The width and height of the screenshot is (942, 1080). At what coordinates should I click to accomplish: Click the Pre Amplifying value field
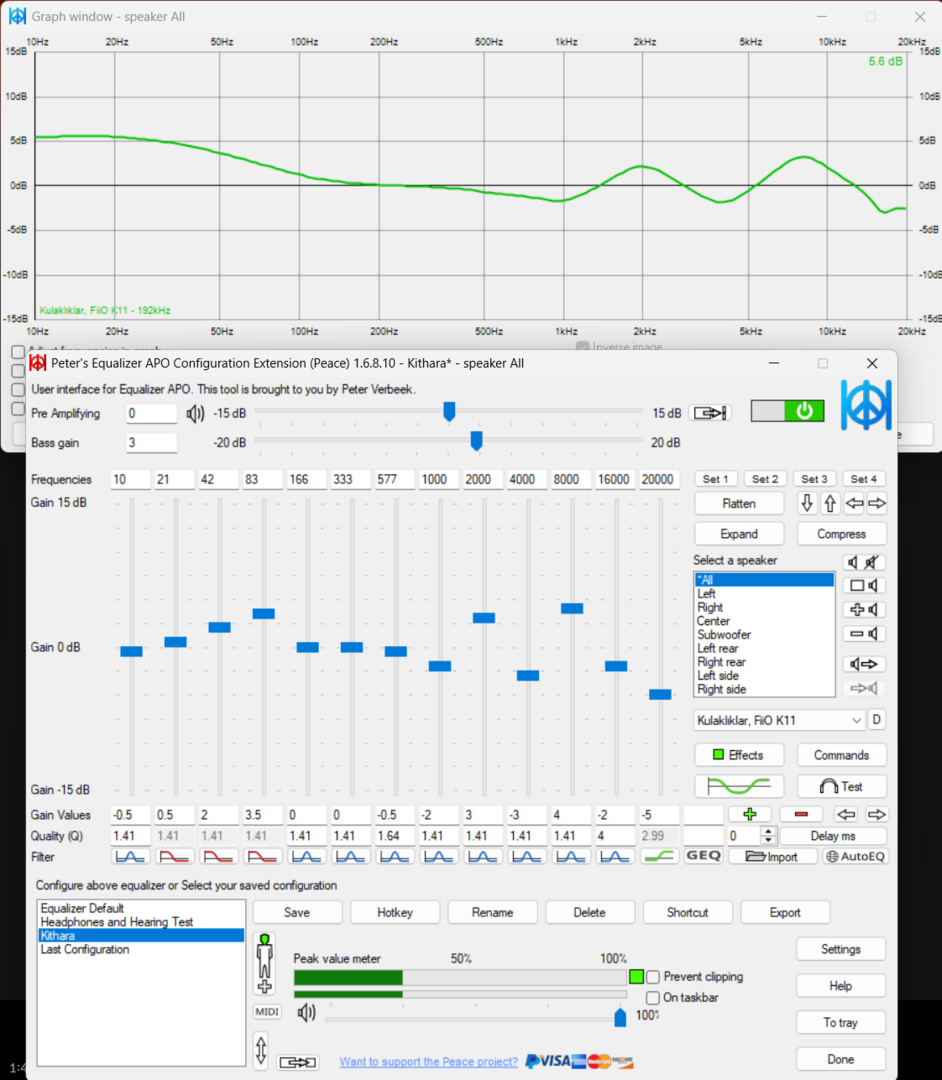pos(151,413)
